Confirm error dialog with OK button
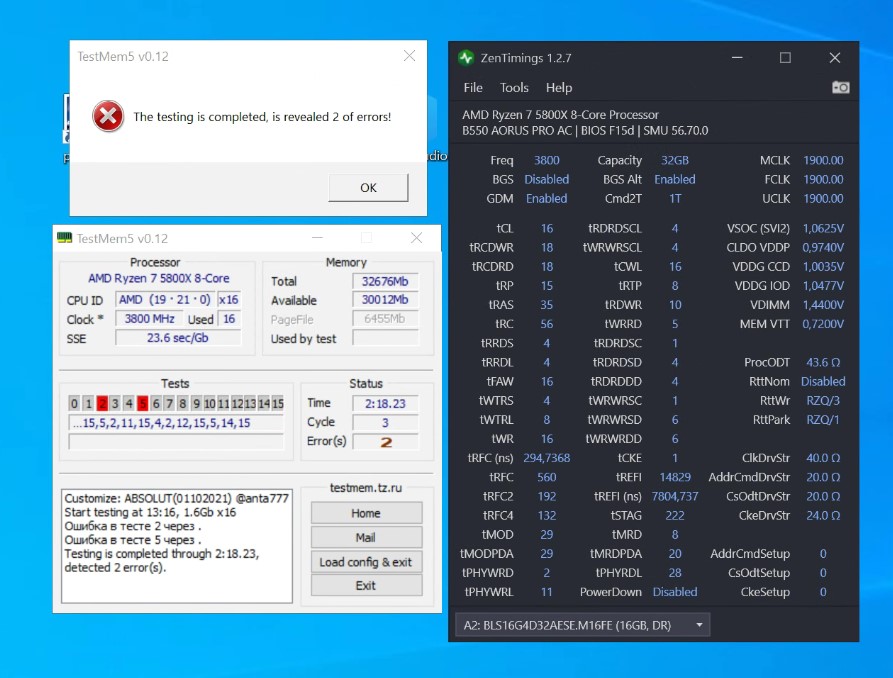The height and width of the screenshot is (678, 893). [368, 187]
